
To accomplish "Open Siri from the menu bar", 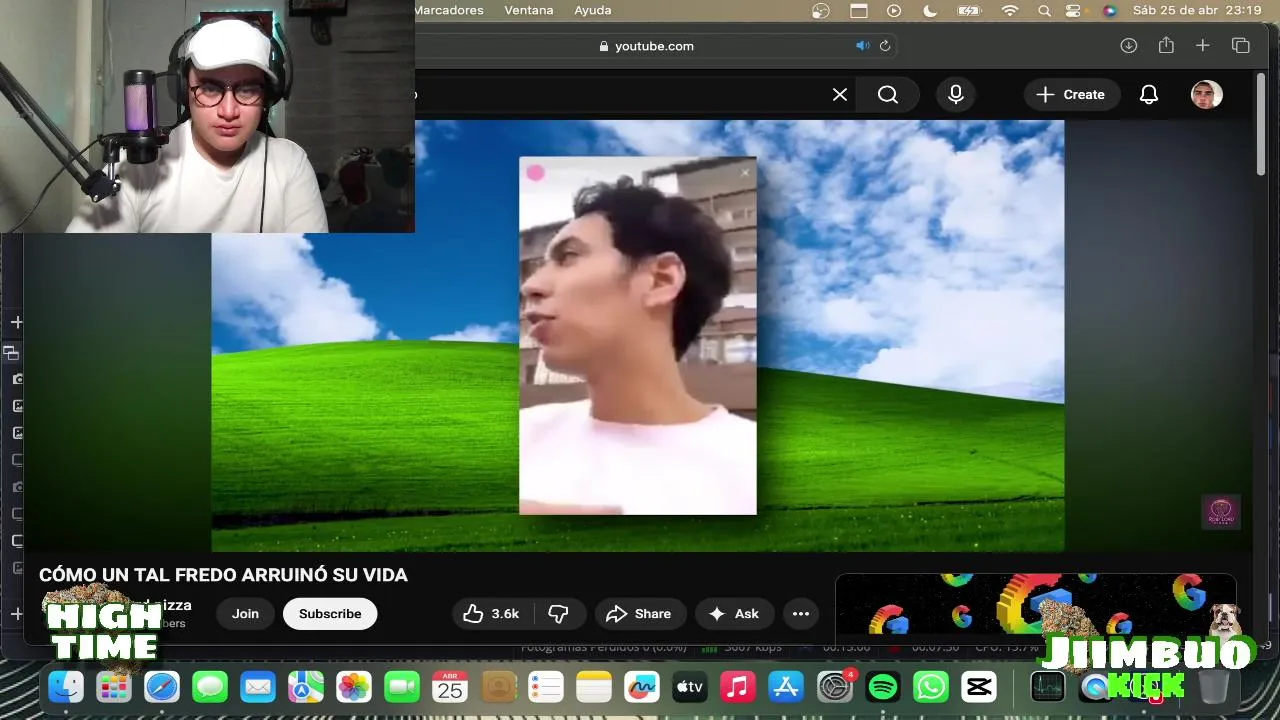I will pyautogui.click(x=1109, y=10).
